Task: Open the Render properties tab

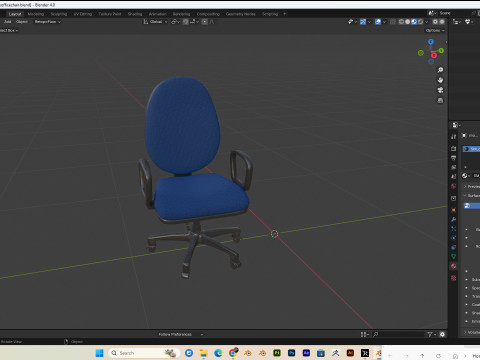Action: (453, 149)
